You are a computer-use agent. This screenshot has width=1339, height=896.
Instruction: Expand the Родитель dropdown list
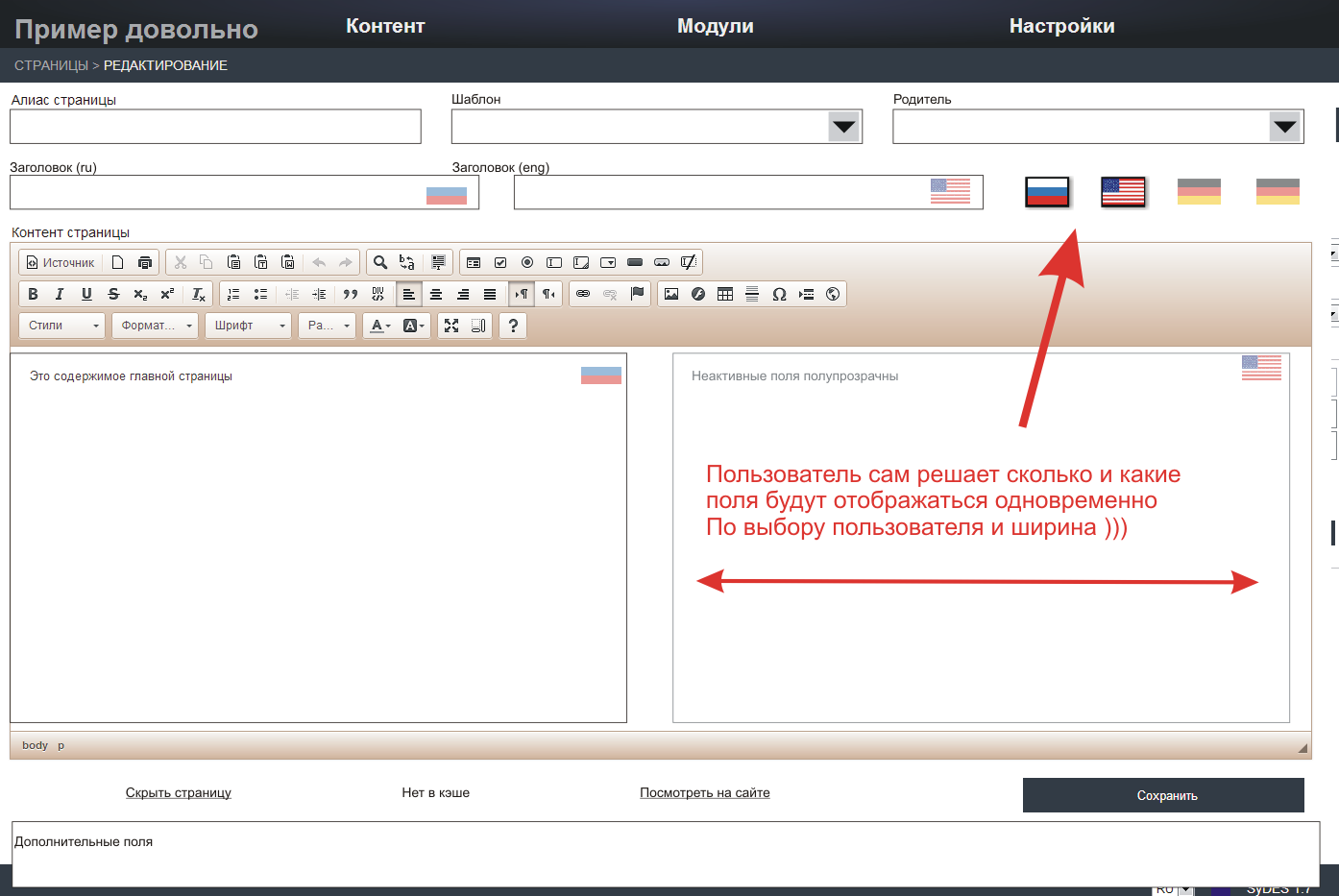pos(1284,127)
